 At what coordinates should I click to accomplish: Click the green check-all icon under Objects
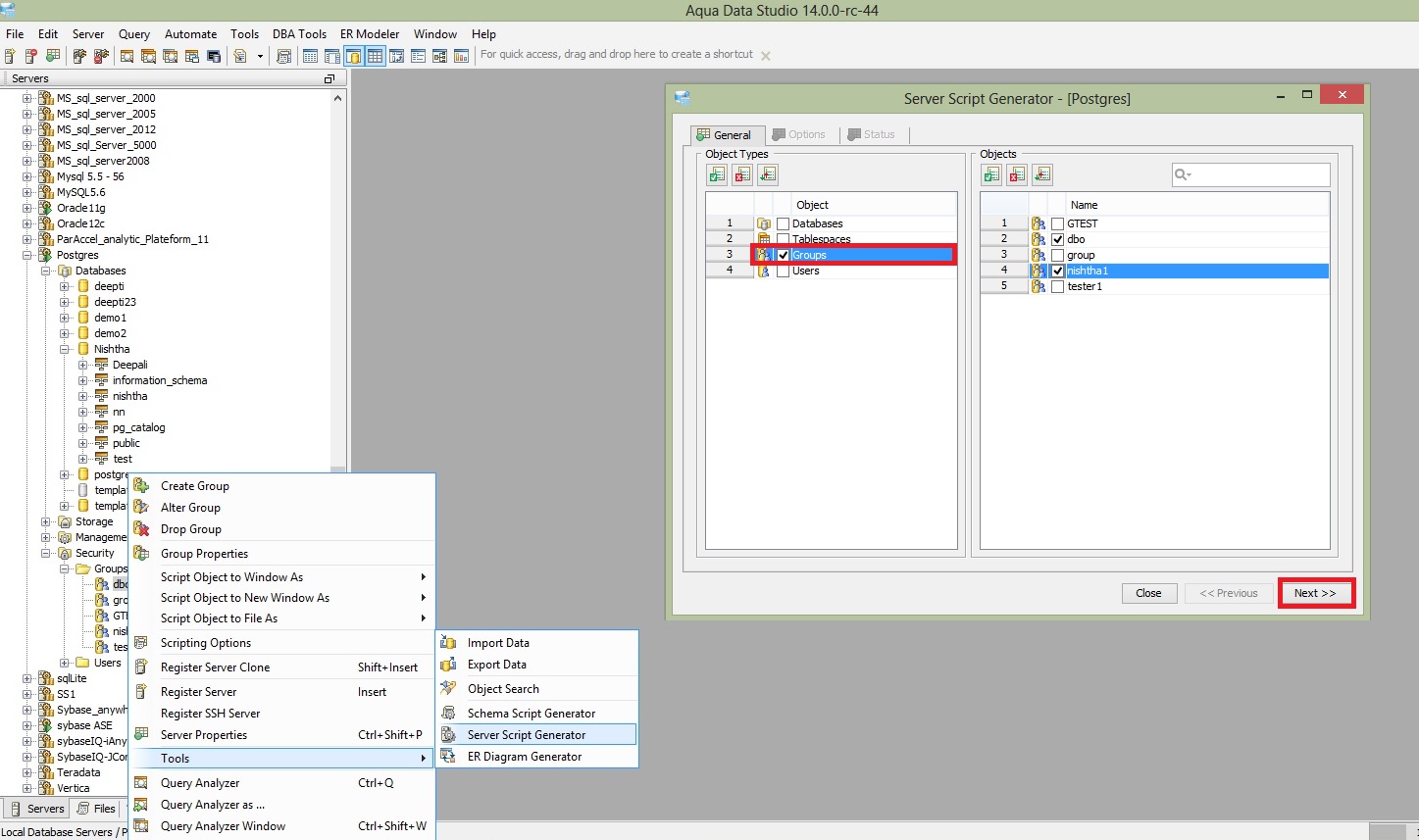tap(991, 174)
